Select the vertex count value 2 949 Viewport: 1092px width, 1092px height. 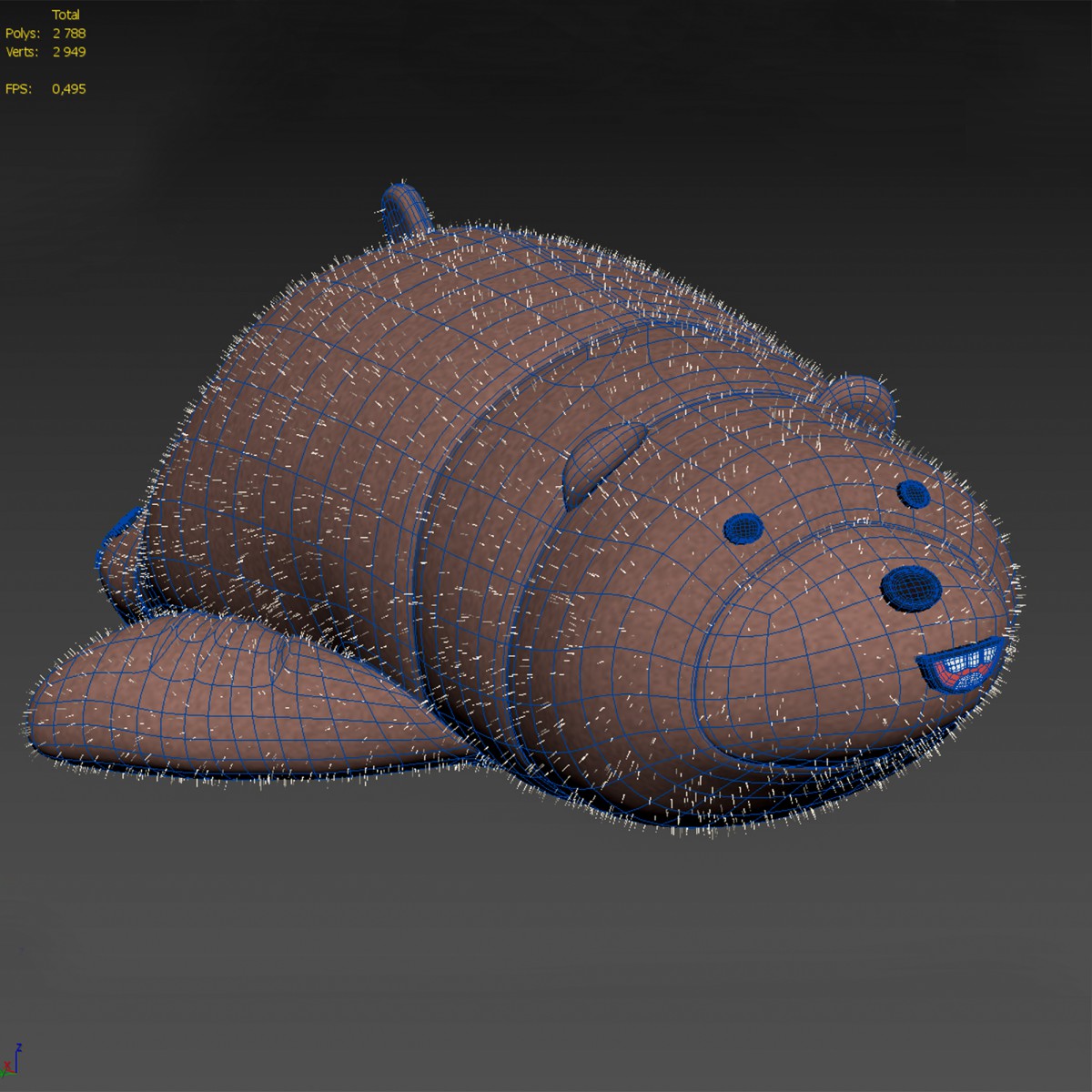(69, 52)
